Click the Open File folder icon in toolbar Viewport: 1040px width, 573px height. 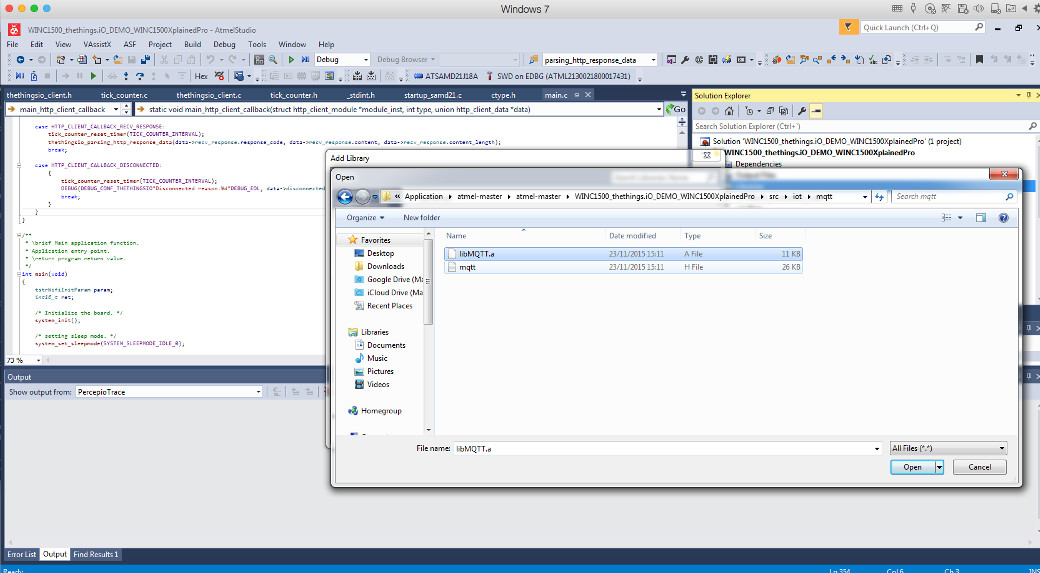click(117, 60)
